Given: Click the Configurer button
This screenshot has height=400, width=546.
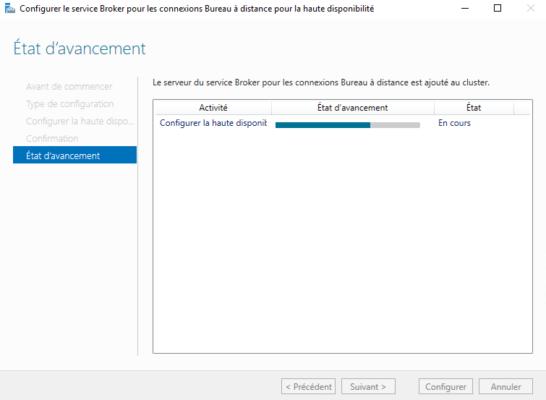Looking at the screenshot, I should coord(445,386).
